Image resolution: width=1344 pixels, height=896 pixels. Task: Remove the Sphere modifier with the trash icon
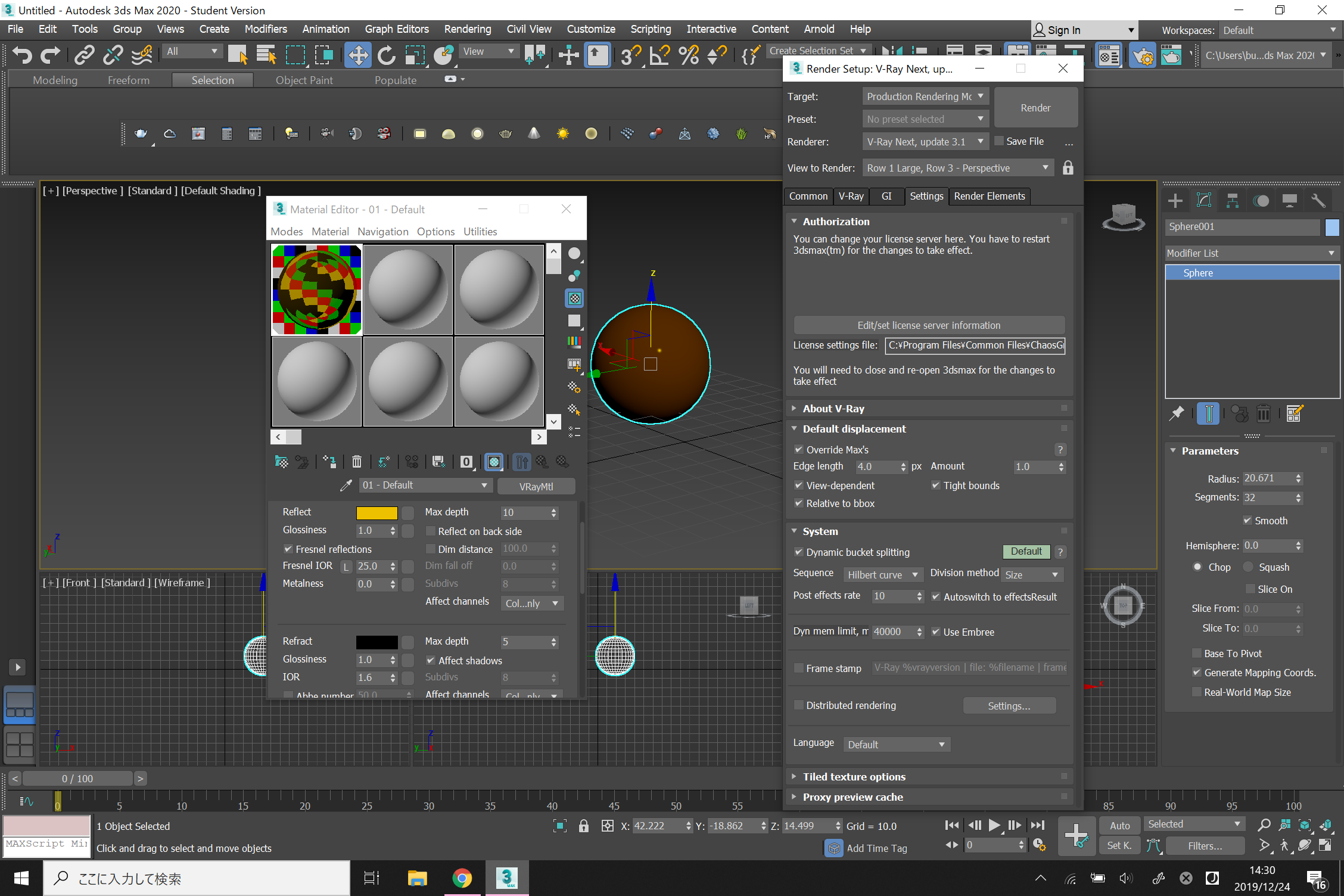(1264, 413)
